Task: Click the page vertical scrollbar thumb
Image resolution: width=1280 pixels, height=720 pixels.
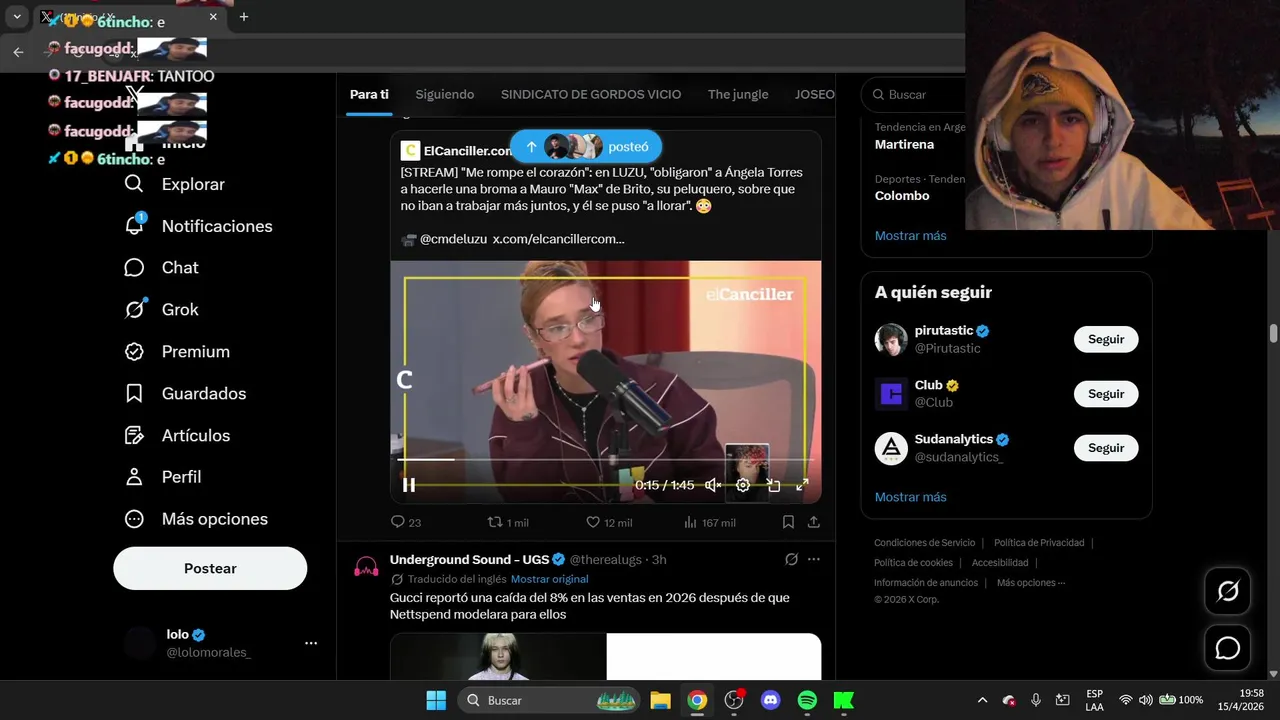Action: [1273, 334]
